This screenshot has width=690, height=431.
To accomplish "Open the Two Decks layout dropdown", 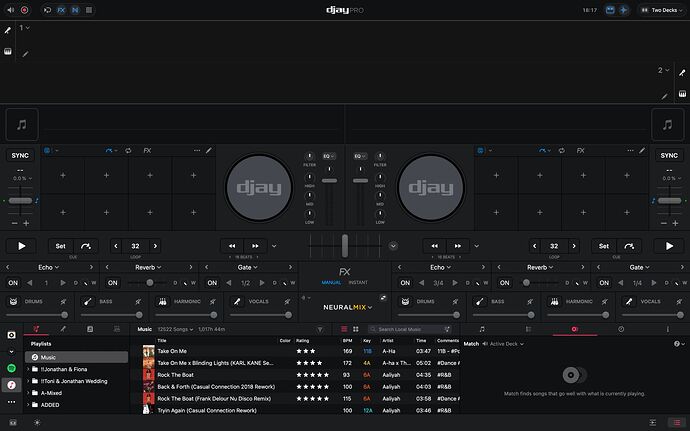I will point(662,10).
